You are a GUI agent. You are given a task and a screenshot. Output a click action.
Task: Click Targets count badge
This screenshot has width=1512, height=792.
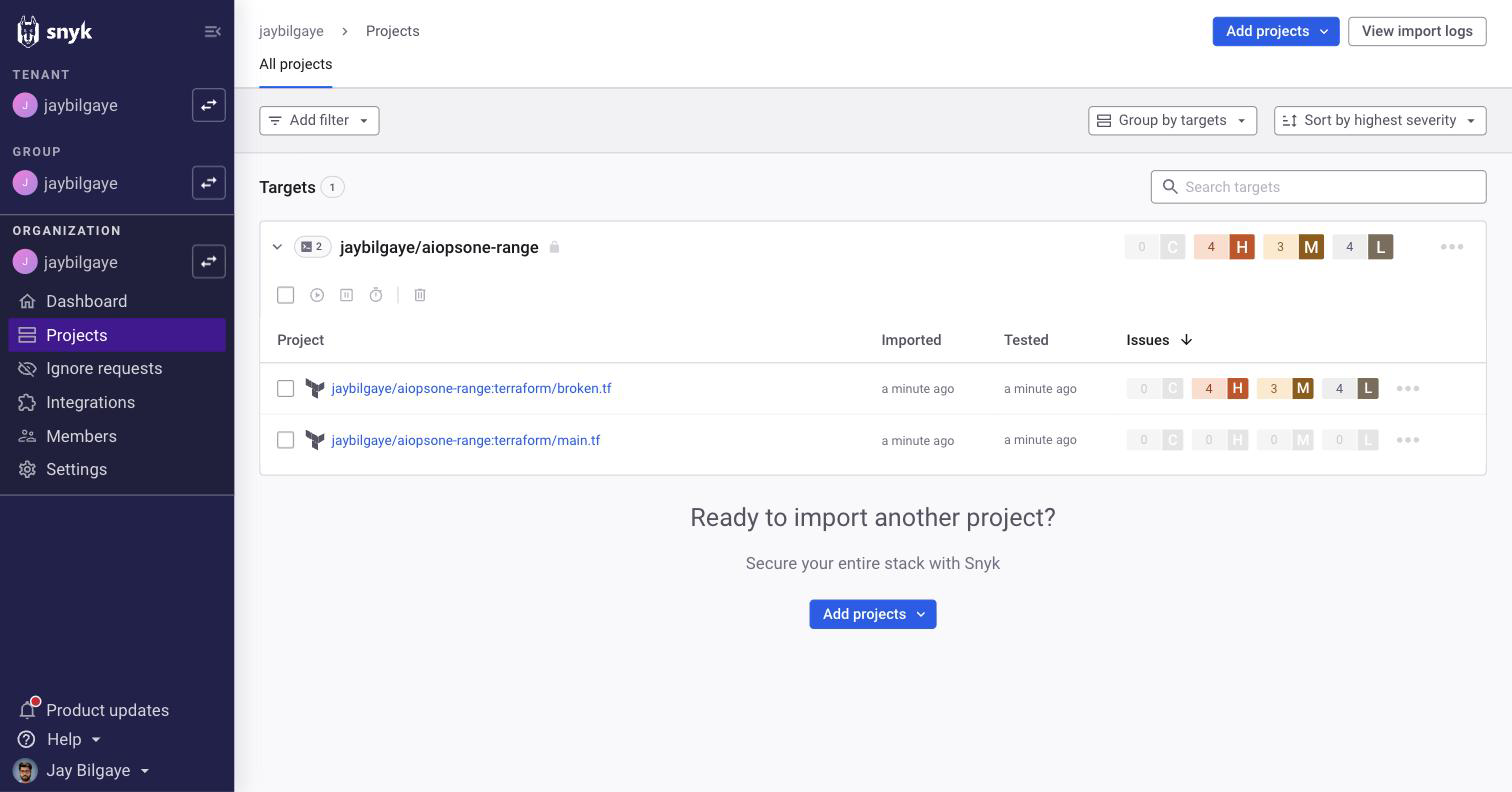coord(332,187)
